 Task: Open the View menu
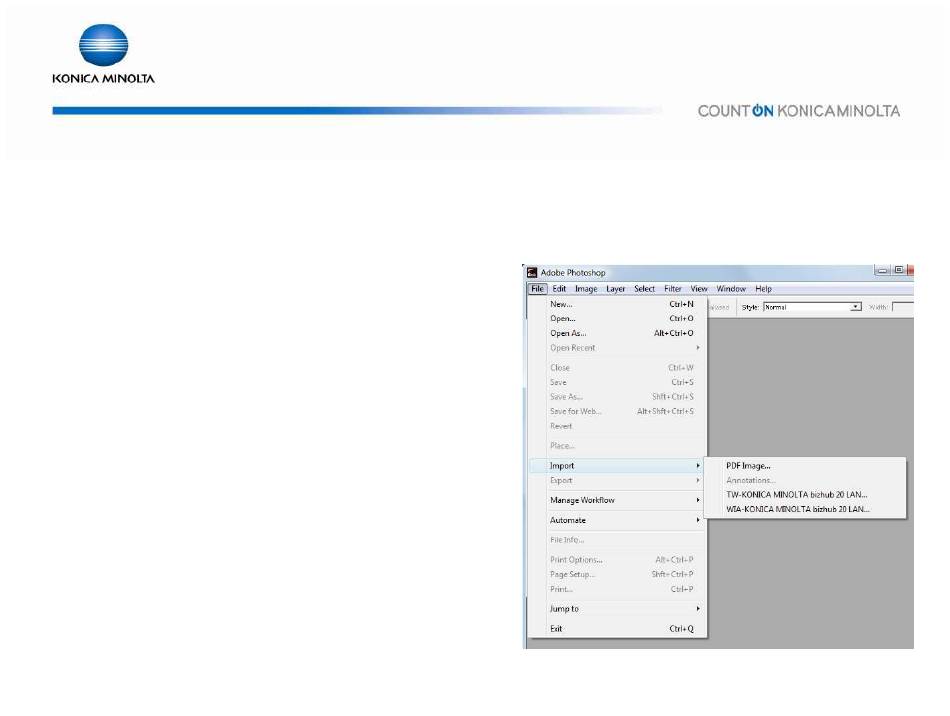[x=699, y=289]
